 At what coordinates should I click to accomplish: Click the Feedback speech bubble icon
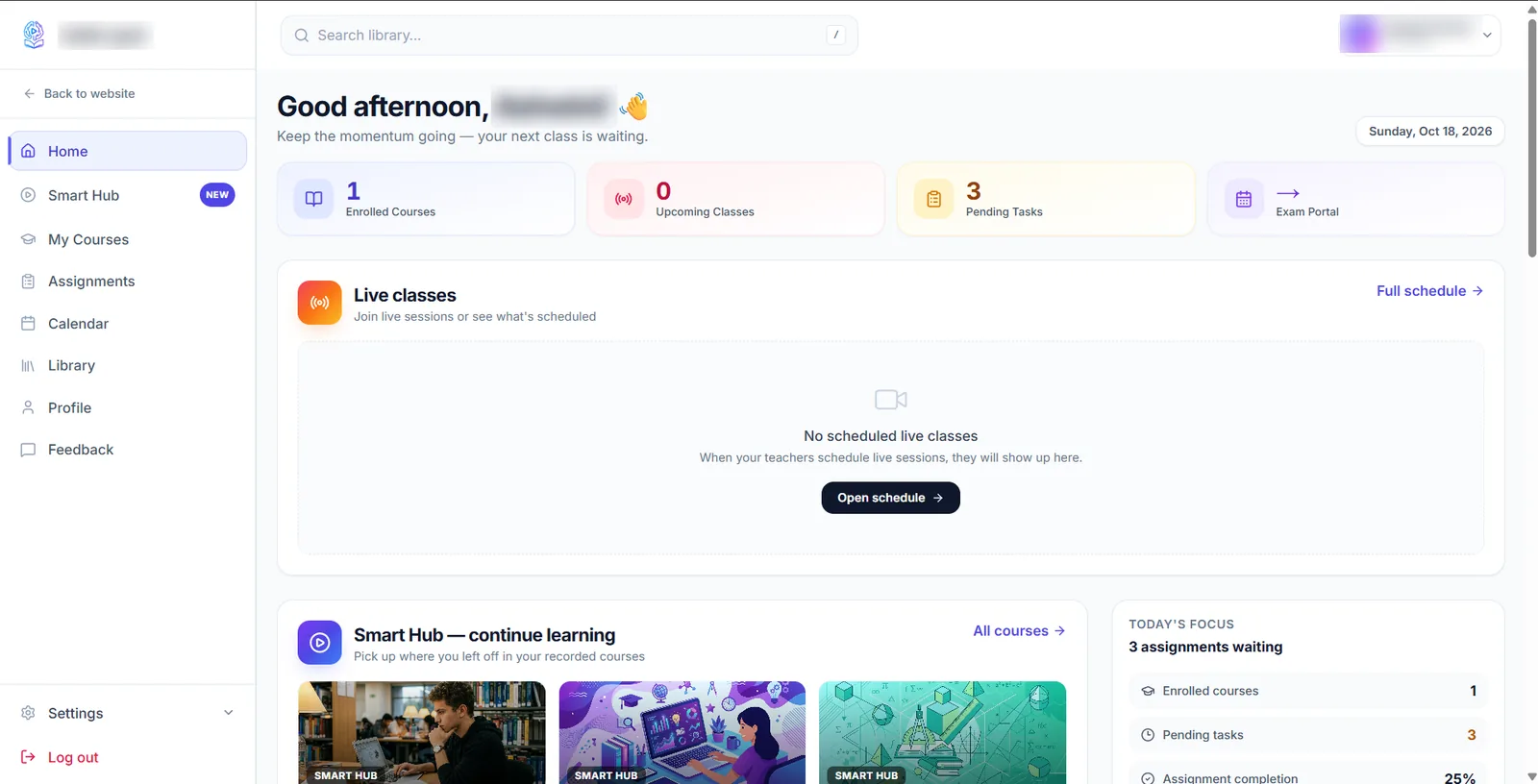(29, 450)
